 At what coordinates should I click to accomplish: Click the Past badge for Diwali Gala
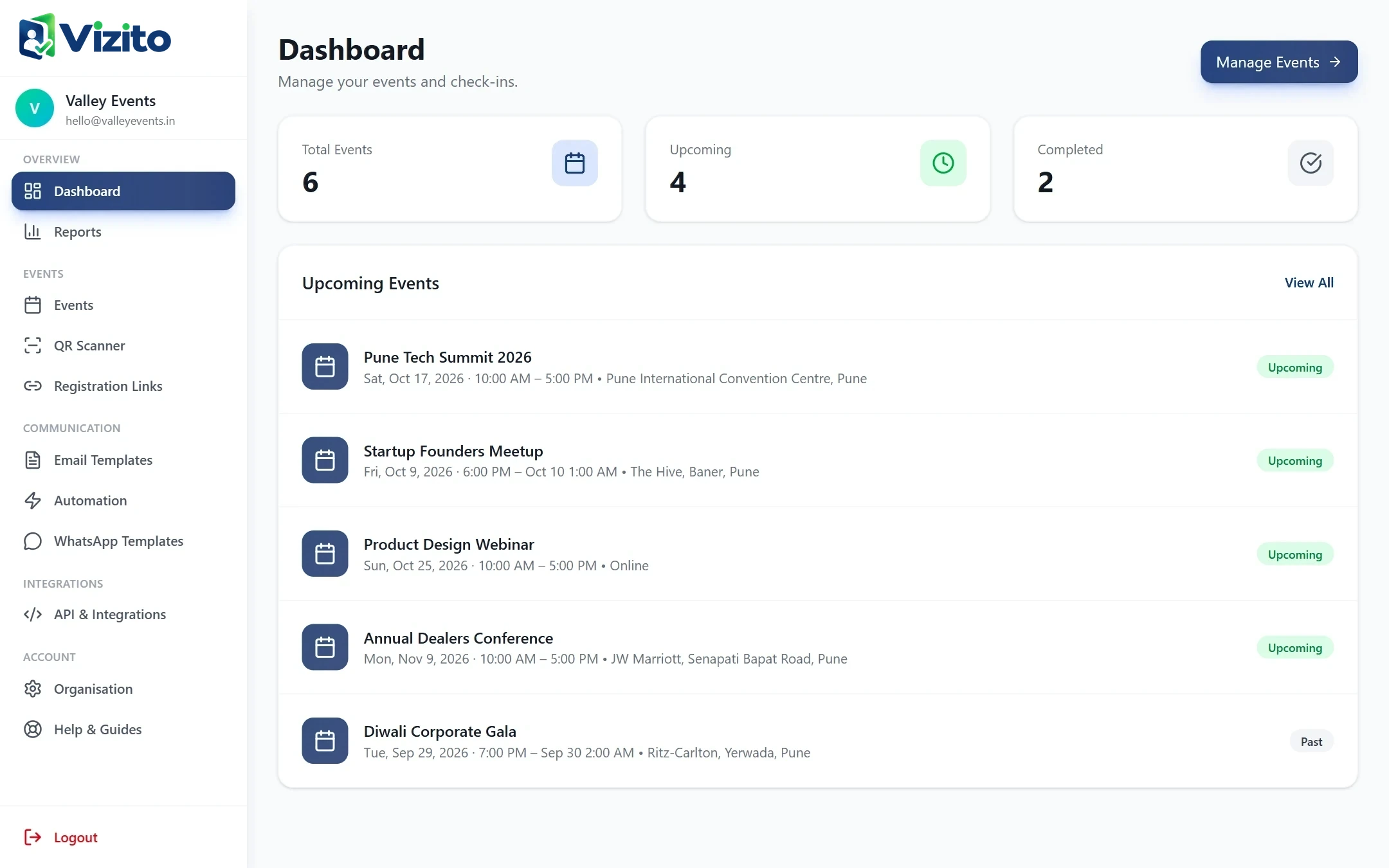tap(1312, 741)
